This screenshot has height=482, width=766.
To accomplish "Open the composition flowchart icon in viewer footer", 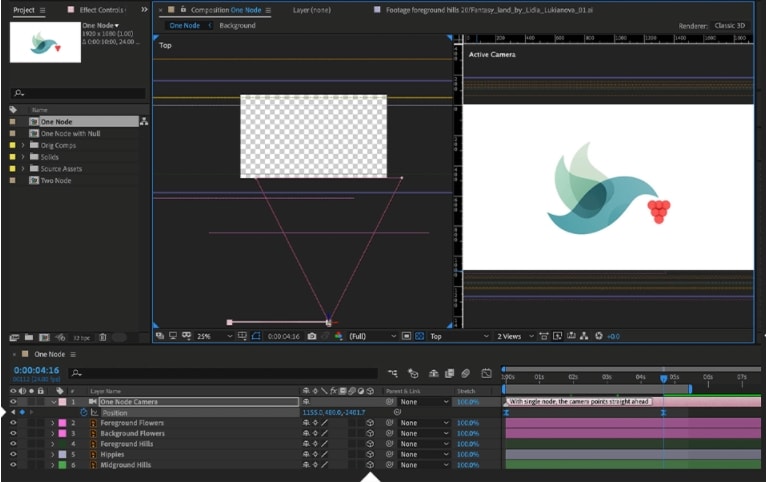I will click(x=584, y=336).
